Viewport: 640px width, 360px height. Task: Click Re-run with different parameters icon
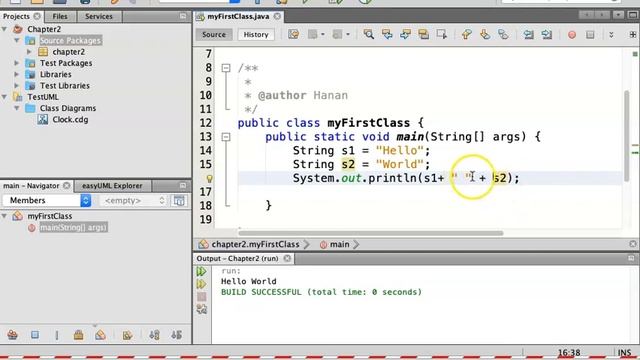(201, 284)
